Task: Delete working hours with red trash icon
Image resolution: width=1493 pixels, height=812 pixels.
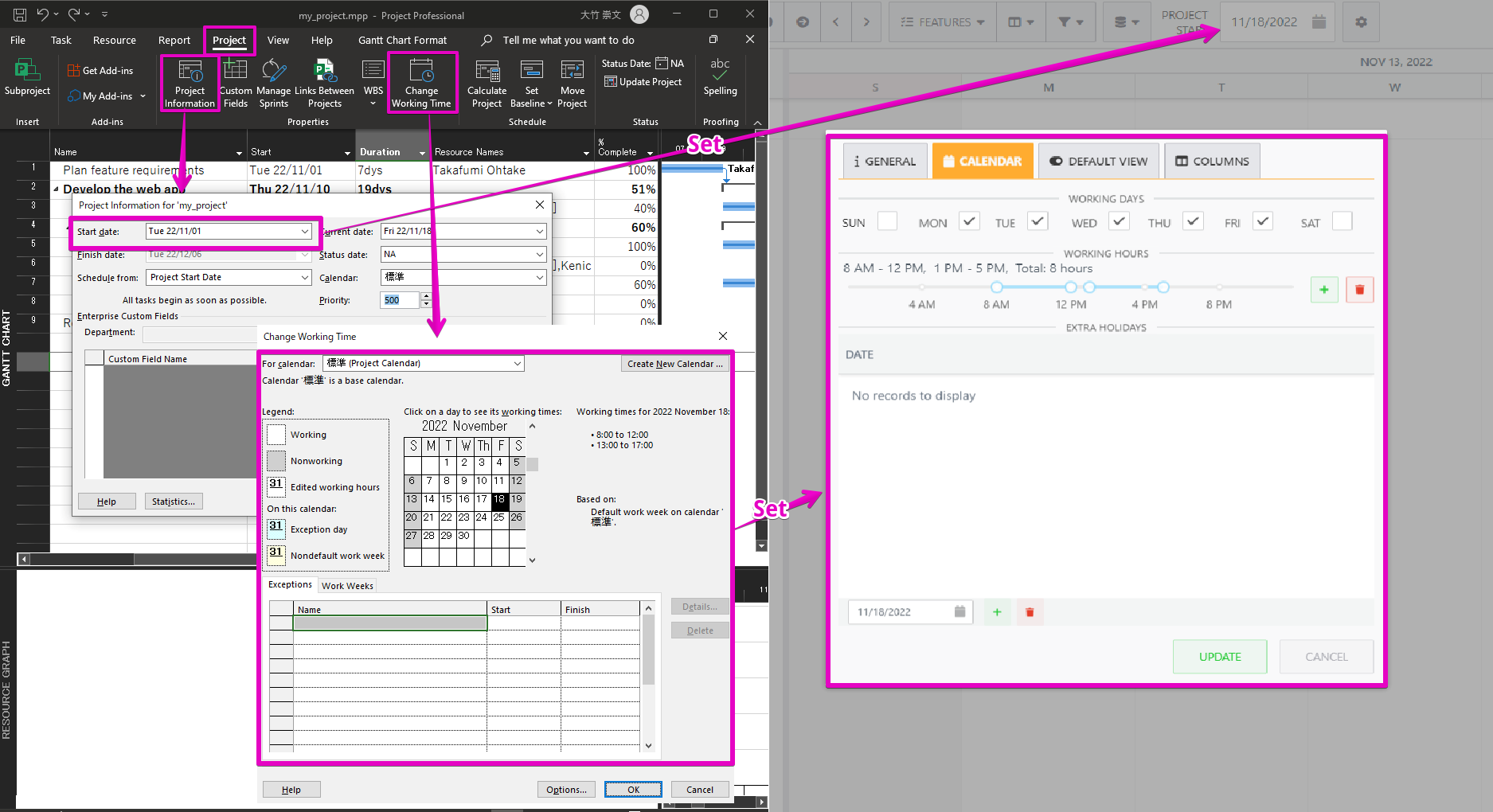Action: pyautogui.click(x=1359, y=290)
